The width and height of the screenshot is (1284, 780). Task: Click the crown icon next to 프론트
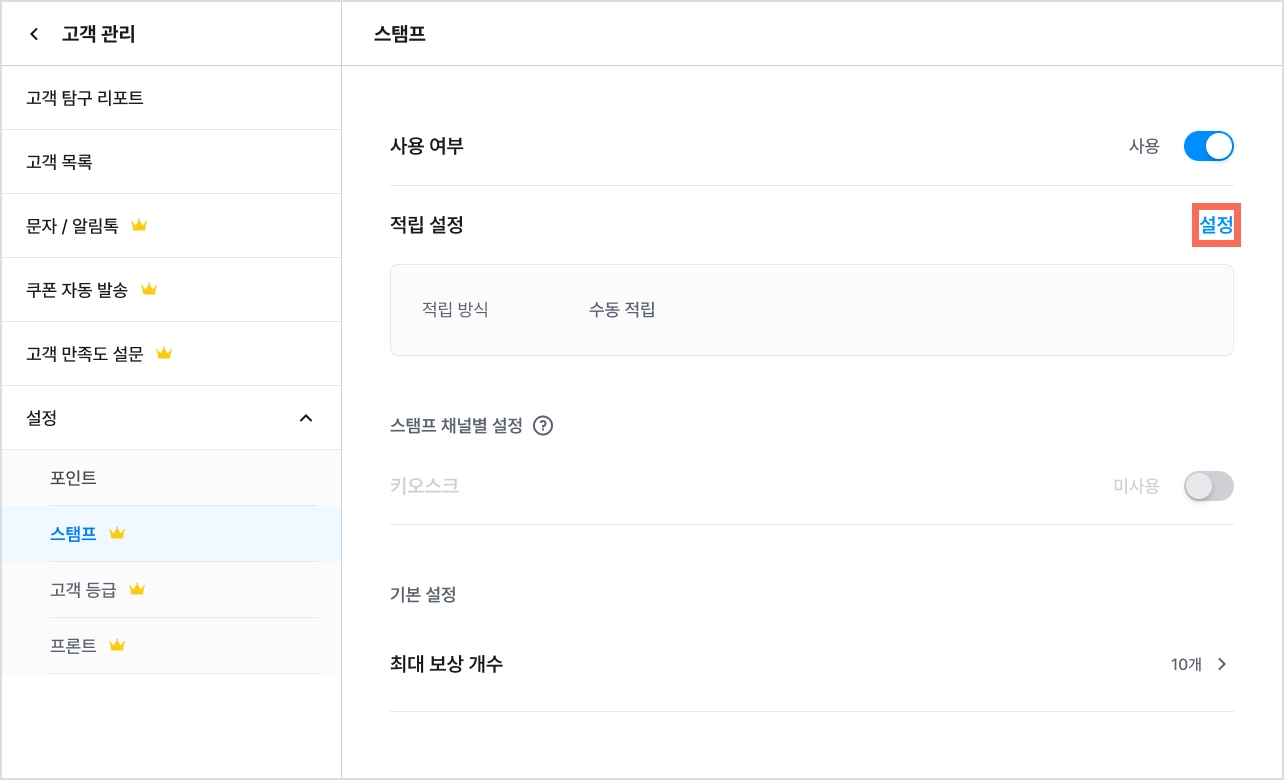pyautogui.click(x=117, y=646)
